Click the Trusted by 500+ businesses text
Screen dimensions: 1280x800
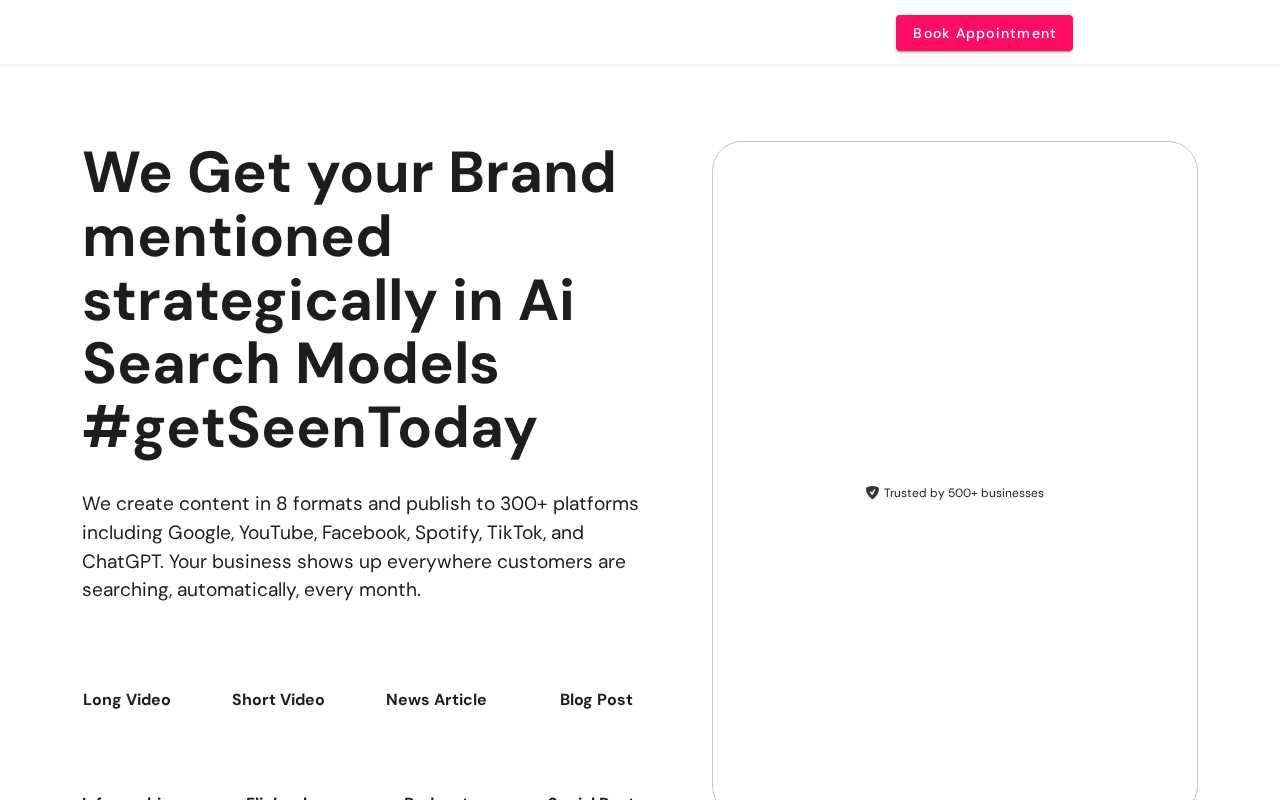[963, 493]
